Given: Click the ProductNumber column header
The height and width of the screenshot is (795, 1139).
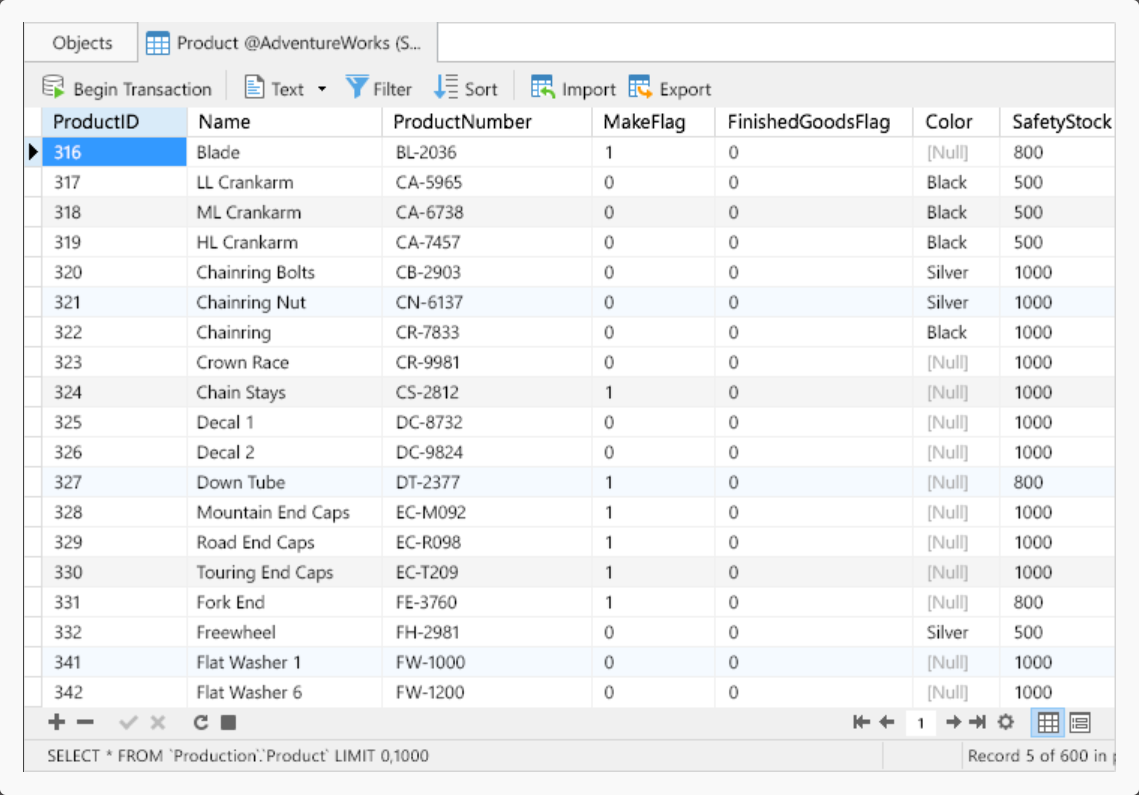Looking at the screenshot, I should point(462,122).
